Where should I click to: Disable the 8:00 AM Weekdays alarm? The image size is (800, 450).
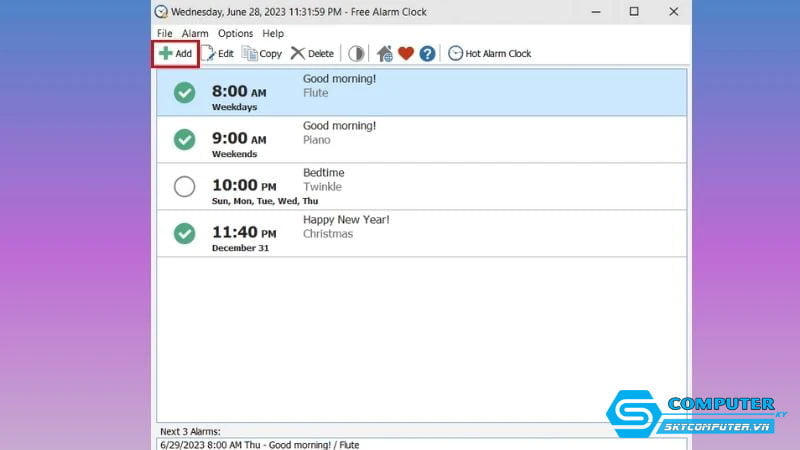click(184, 92)
